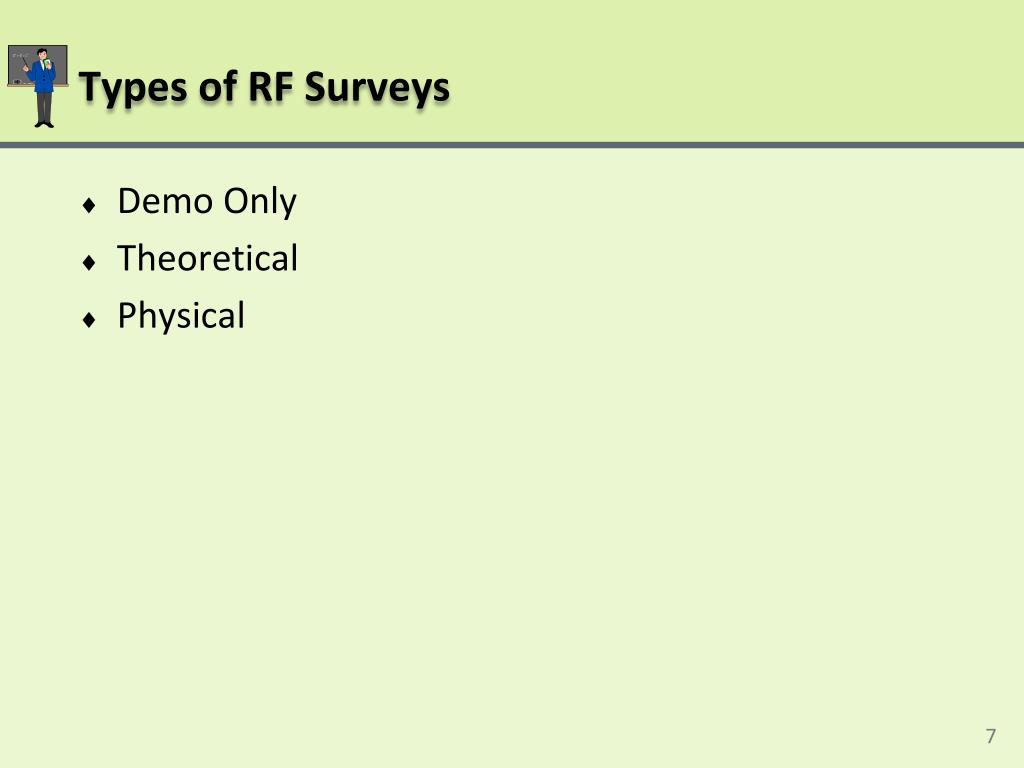Click the slide number 7
Image resolution: width=1024 pixels, height=768 pixels.
(x=991, y=736)
